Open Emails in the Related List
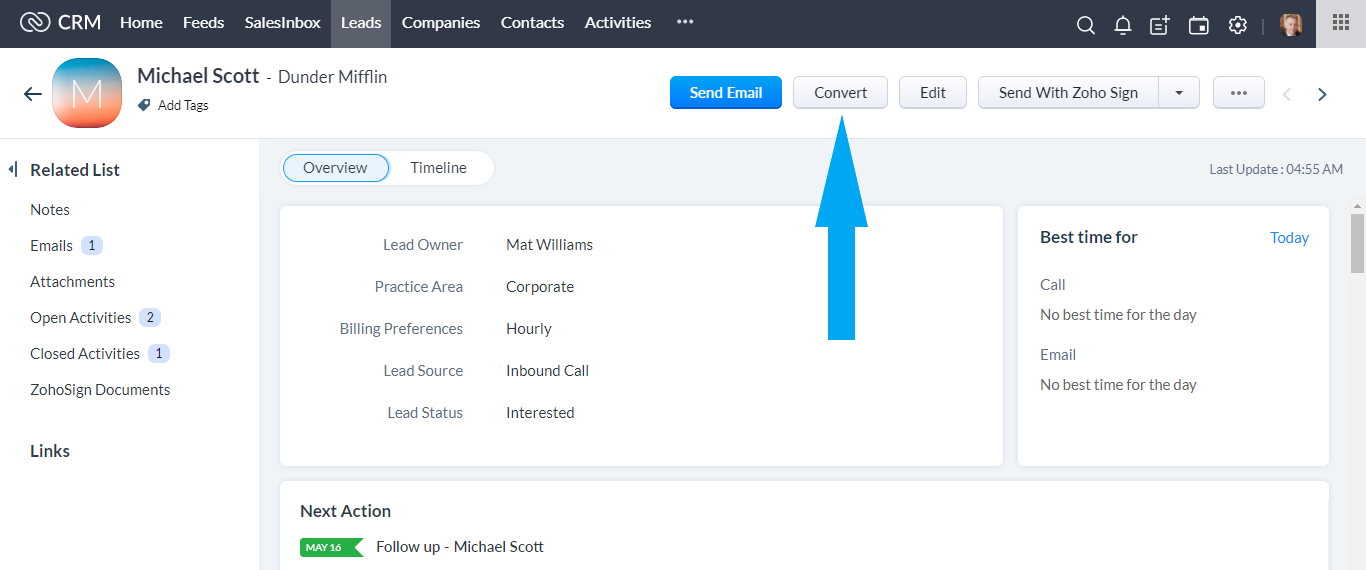 (x=51, y=246)
